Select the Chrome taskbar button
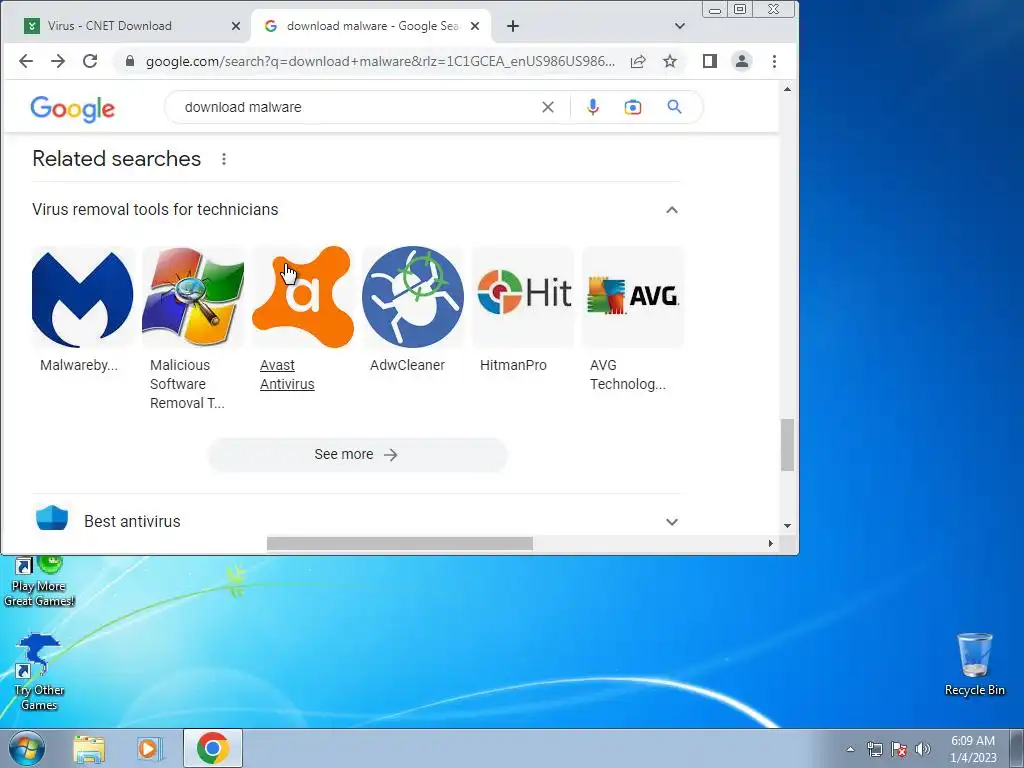1024x768 pixels. point(213,748)
